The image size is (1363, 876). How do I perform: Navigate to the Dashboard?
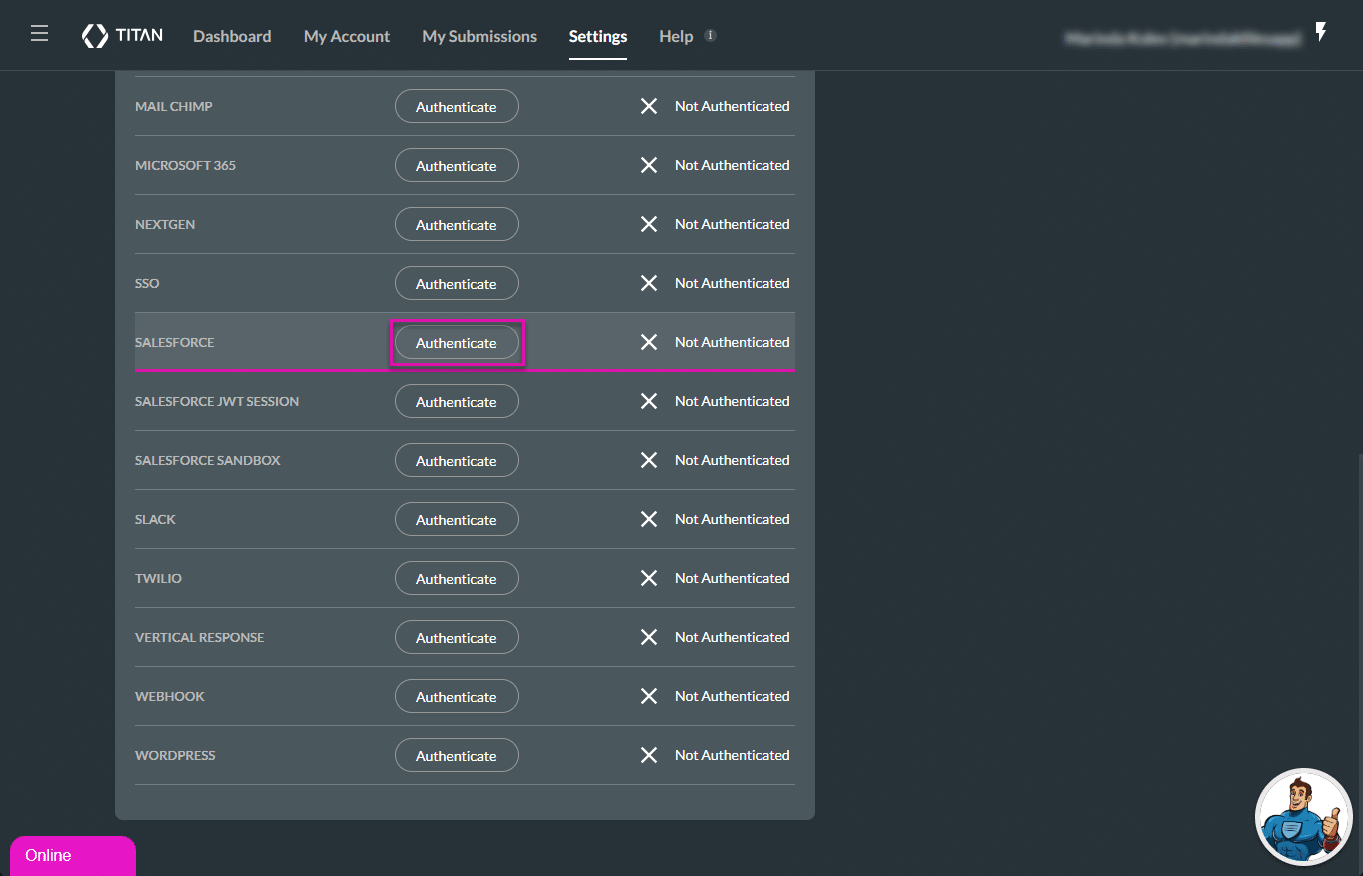tap(231, 36)
